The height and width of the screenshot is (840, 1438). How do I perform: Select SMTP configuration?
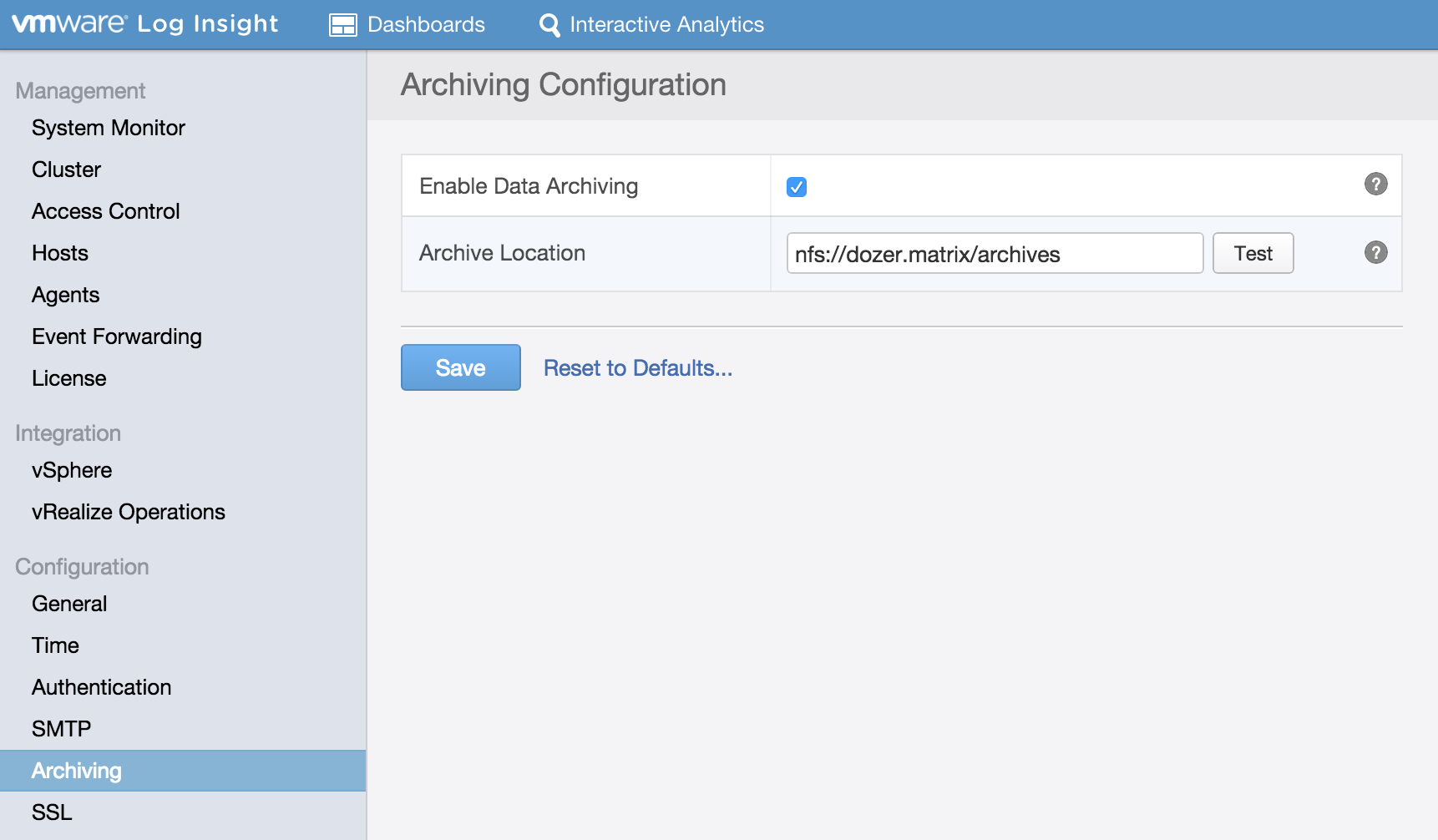coord(61,729)
